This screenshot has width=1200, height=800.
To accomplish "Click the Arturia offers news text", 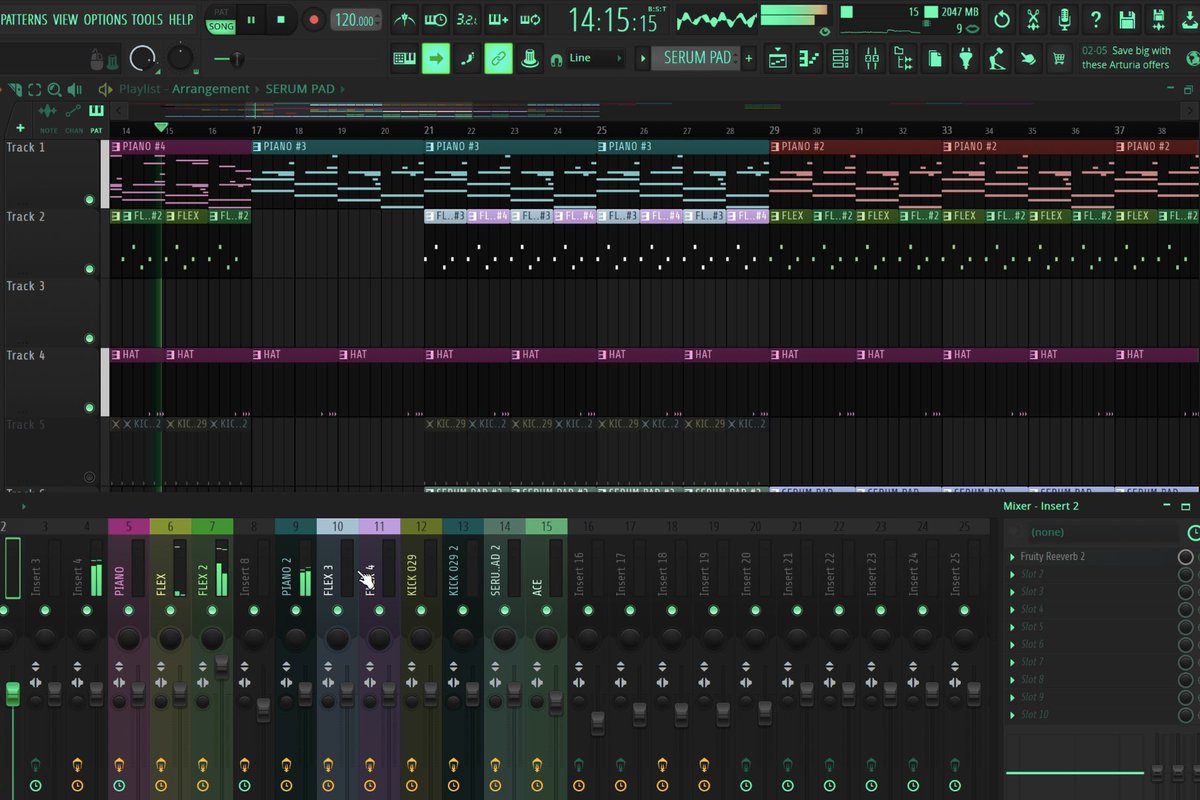I will pos(1126,58).
